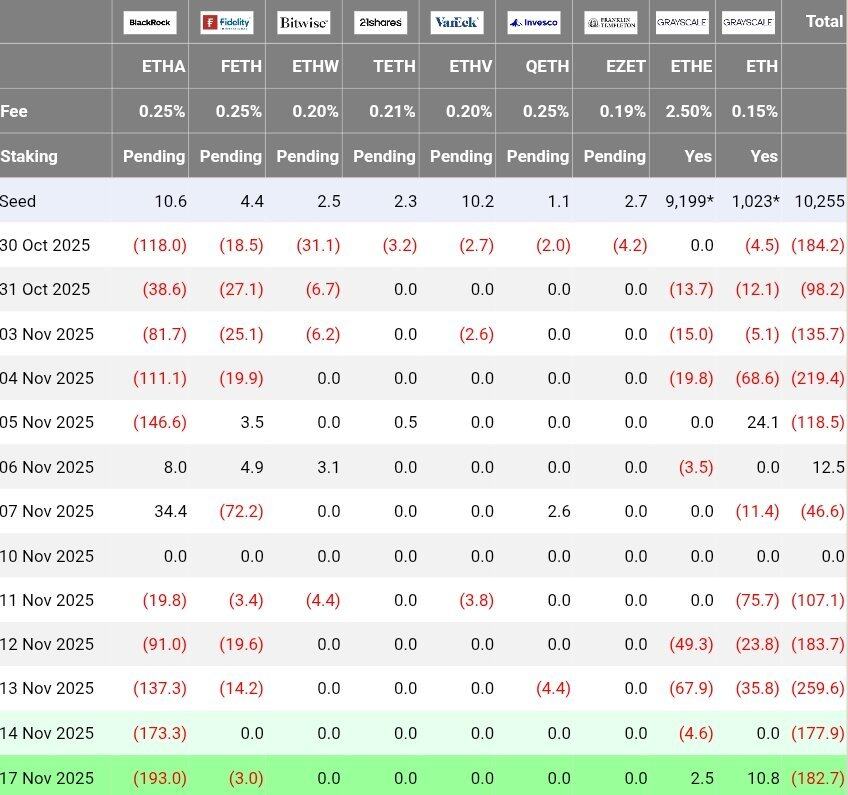This screenshot has height=795, width=848.
Task: Select the 10 Nov 2025 row date
Action: pos(46,556)
